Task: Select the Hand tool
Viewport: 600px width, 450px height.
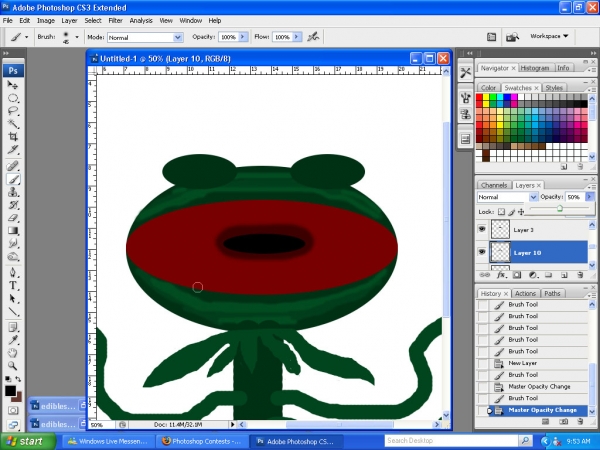Action: (x=13, y=353)
